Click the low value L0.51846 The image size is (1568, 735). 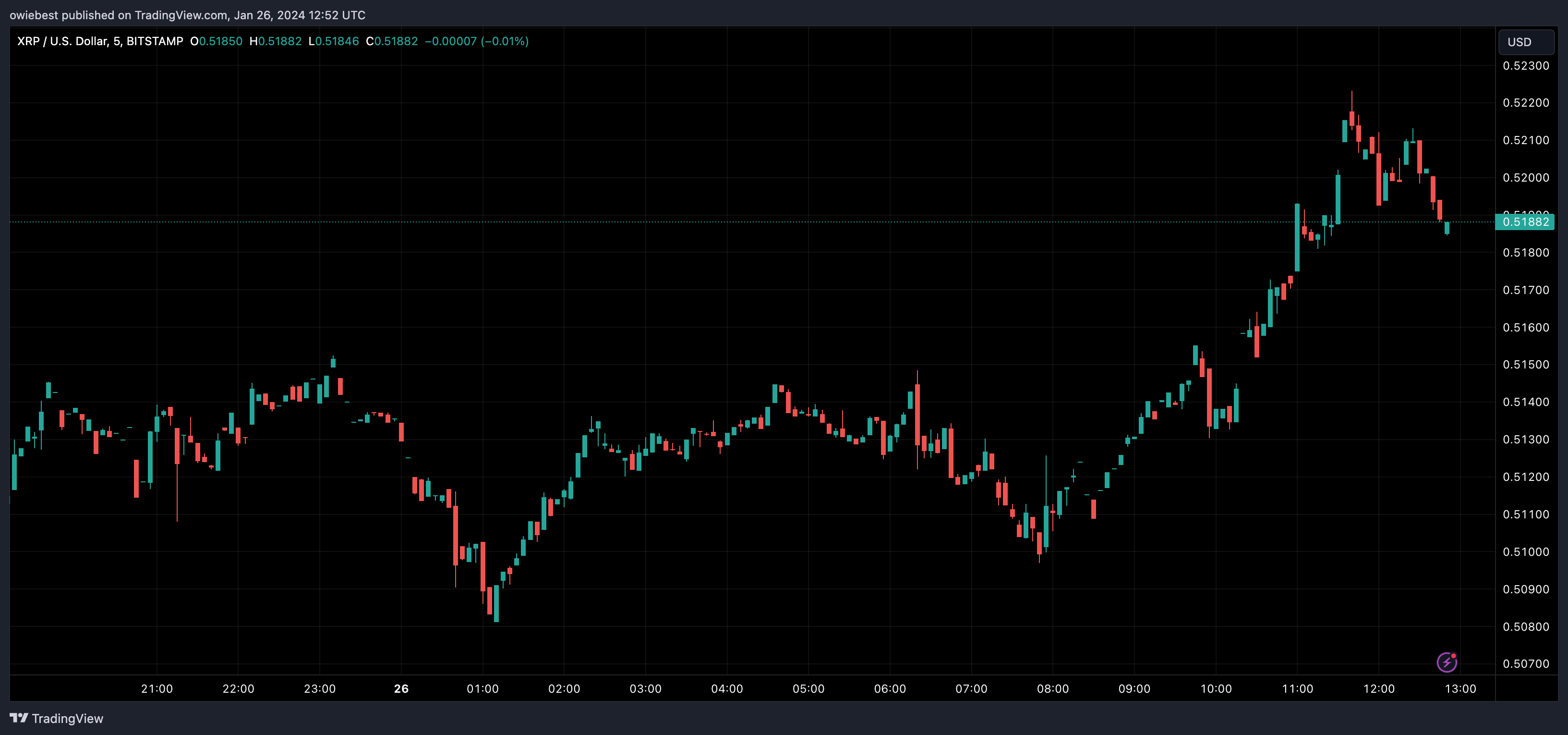(334, 41)
